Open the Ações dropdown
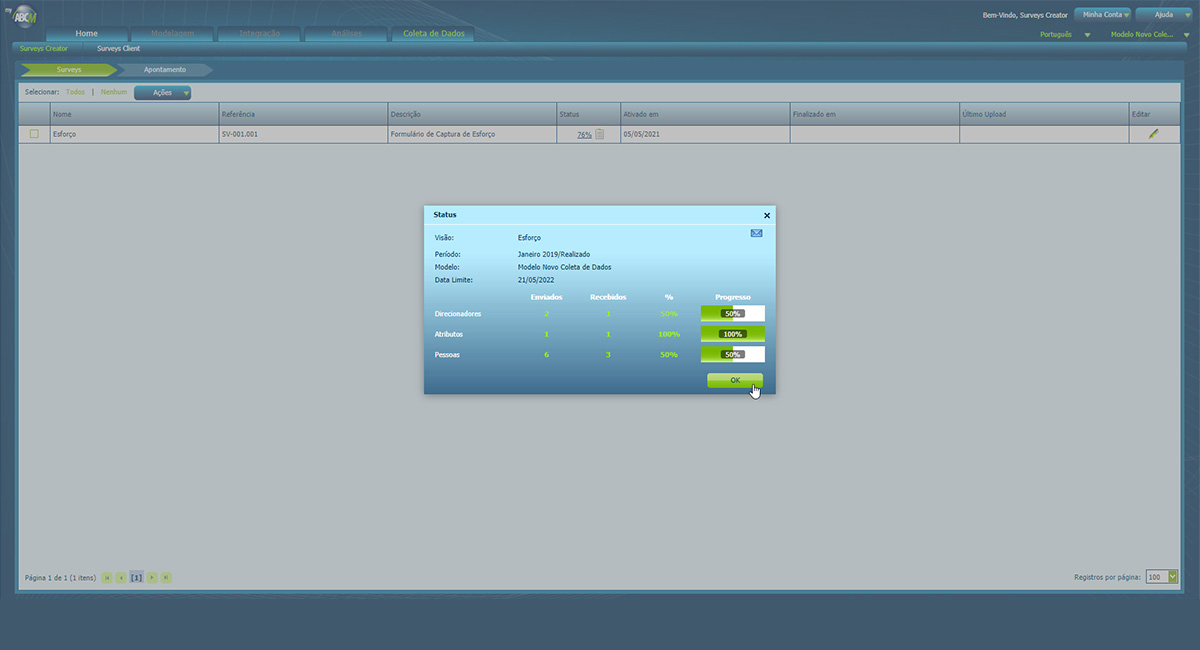This screenshot has width=1200, height=650. coord(163,93)
